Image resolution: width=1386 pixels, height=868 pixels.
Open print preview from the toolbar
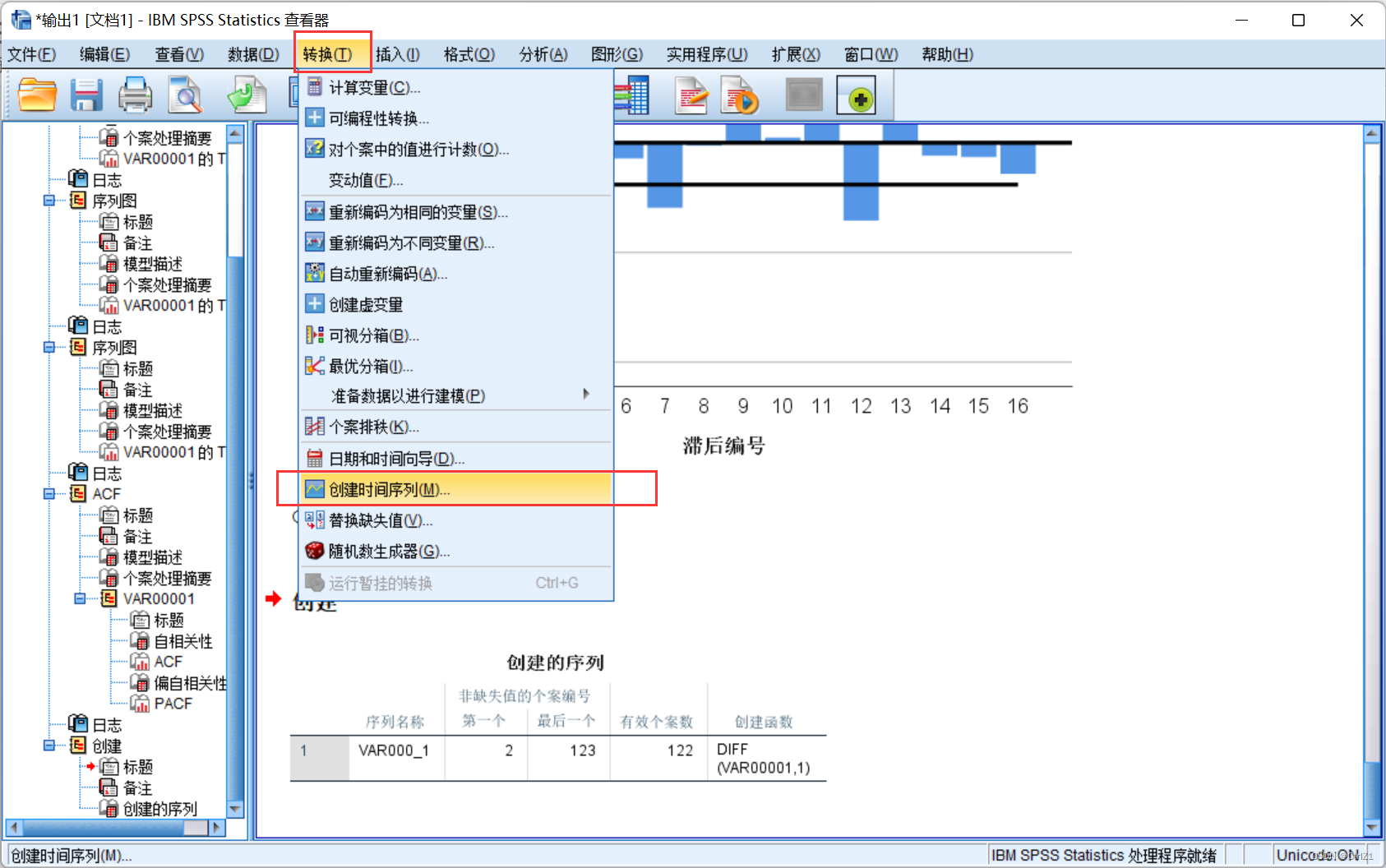point(185,95)
